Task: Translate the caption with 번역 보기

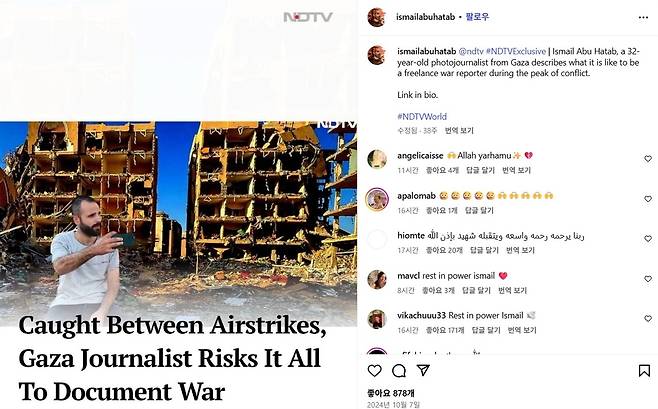Action: [459, 130]
